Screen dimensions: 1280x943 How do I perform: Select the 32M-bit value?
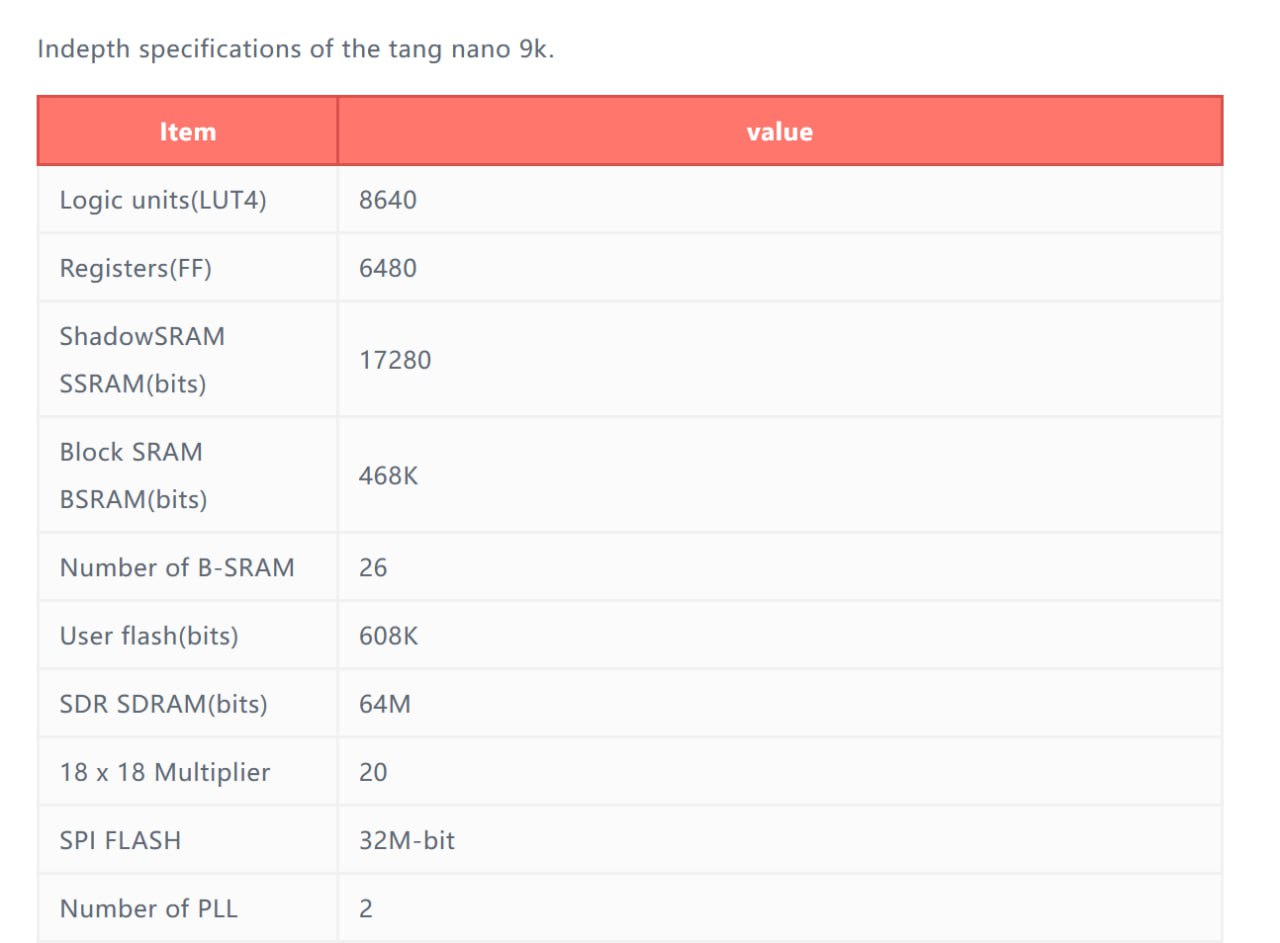(407, 840)
